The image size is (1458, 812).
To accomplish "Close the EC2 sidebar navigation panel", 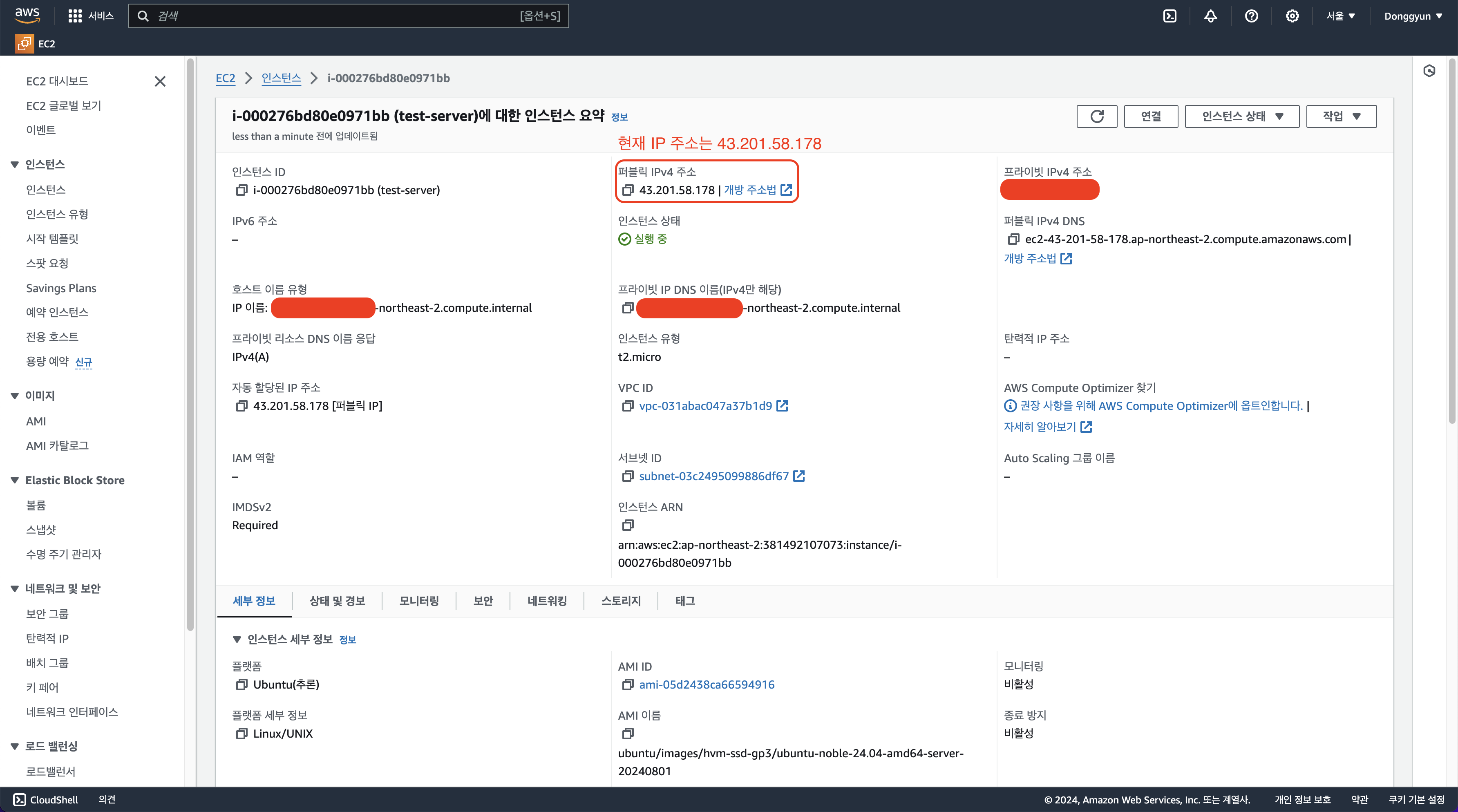I will (160, 81).
